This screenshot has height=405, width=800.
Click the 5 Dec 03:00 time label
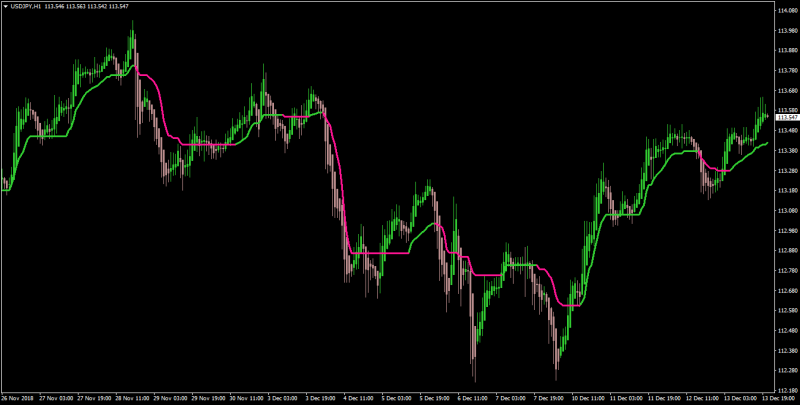[x=394, y=397]
